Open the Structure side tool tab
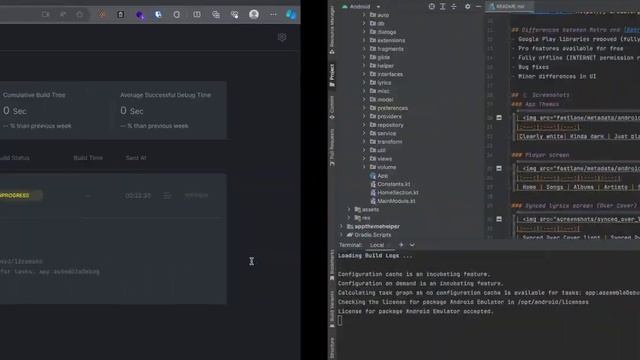The height and width of the screenshot is (360, 640). point(332,348)
